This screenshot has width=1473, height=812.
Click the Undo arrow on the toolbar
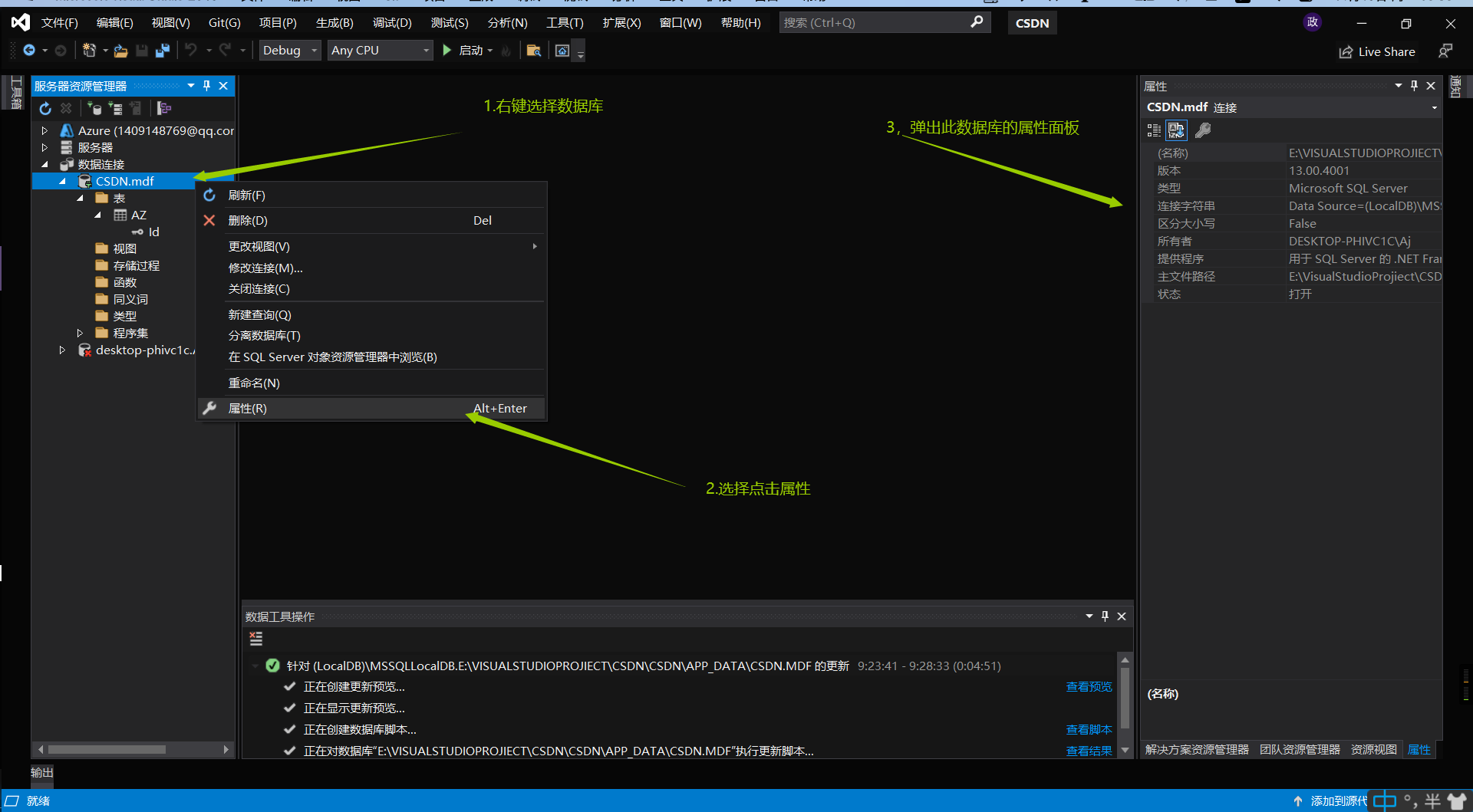pos(189,50)
